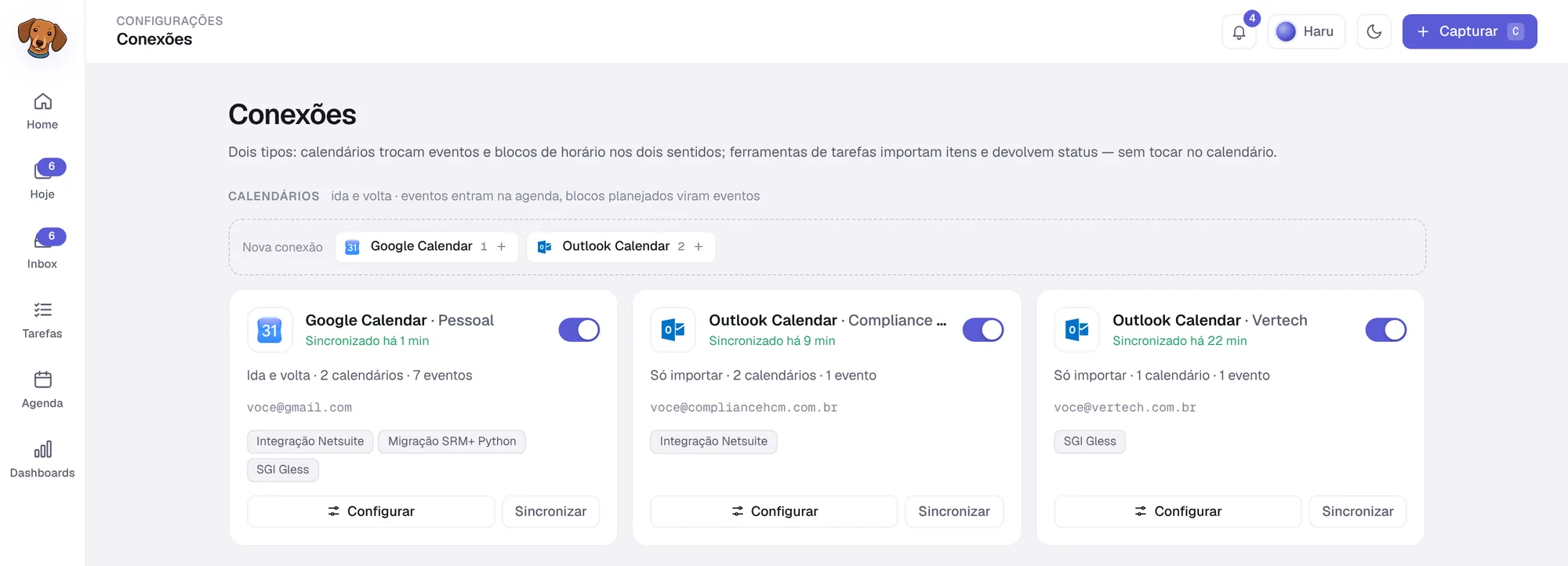Click the plus icon on the Google Calendar chip
The height and width of the screenshot is (566, 1568).
[x=502, y=247]
